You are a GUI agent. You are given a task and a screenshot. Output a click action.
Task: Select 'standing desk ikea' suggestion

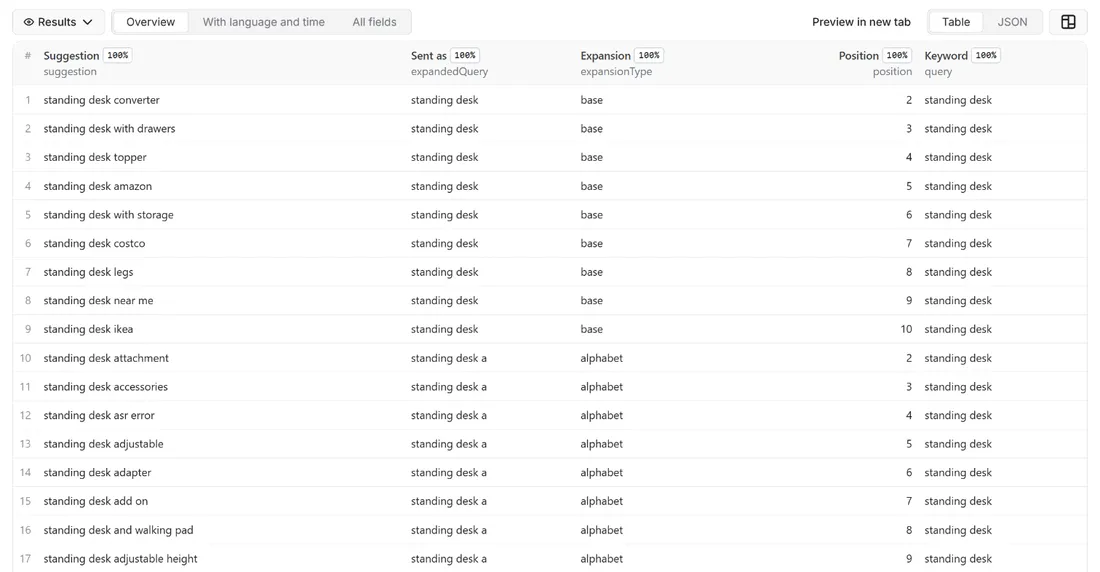pyautogui.click(x=88, y=329)
